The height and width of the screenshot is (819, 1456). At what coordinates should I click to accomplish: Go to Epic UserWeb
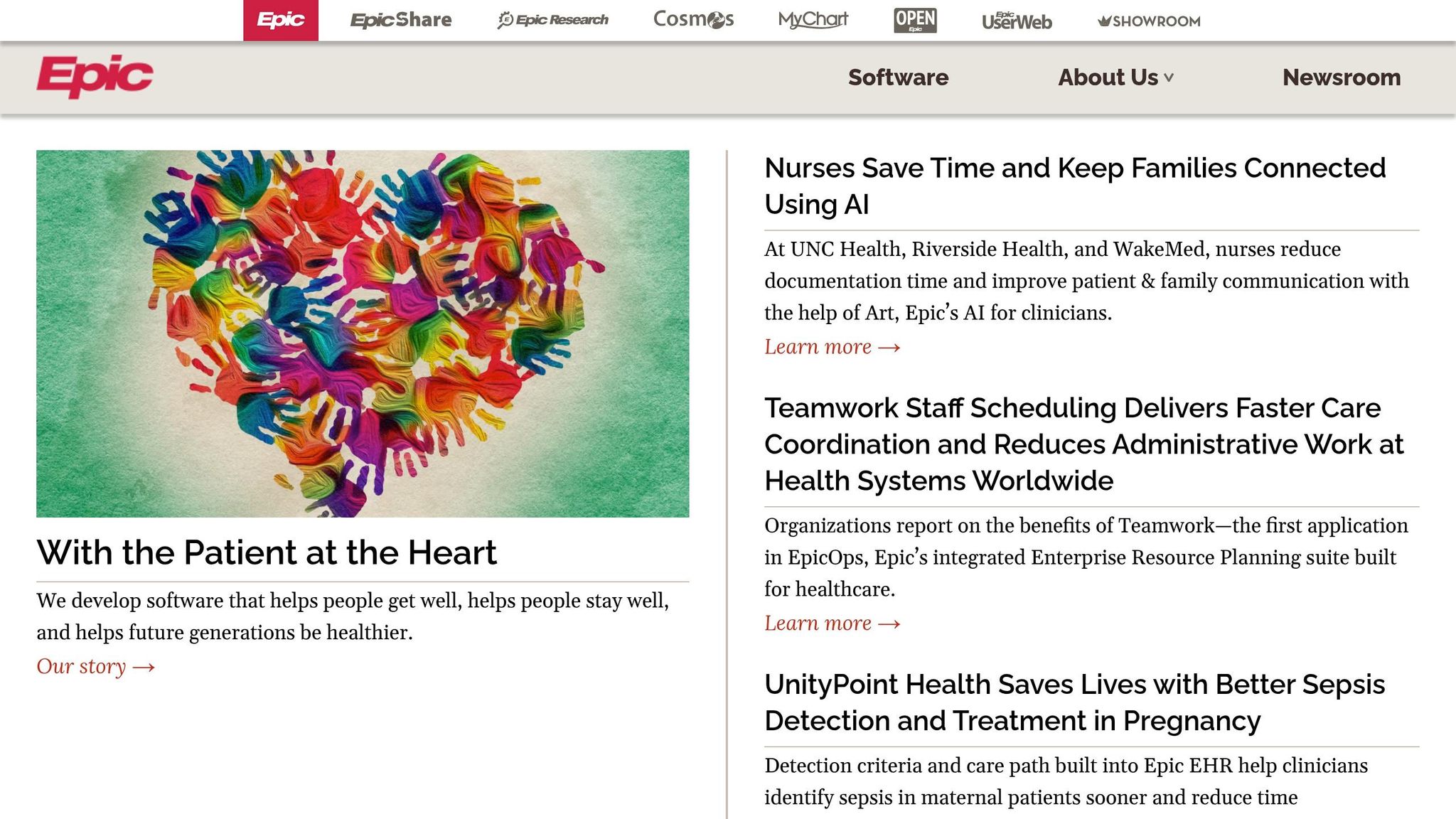[x=1017, y=21]
